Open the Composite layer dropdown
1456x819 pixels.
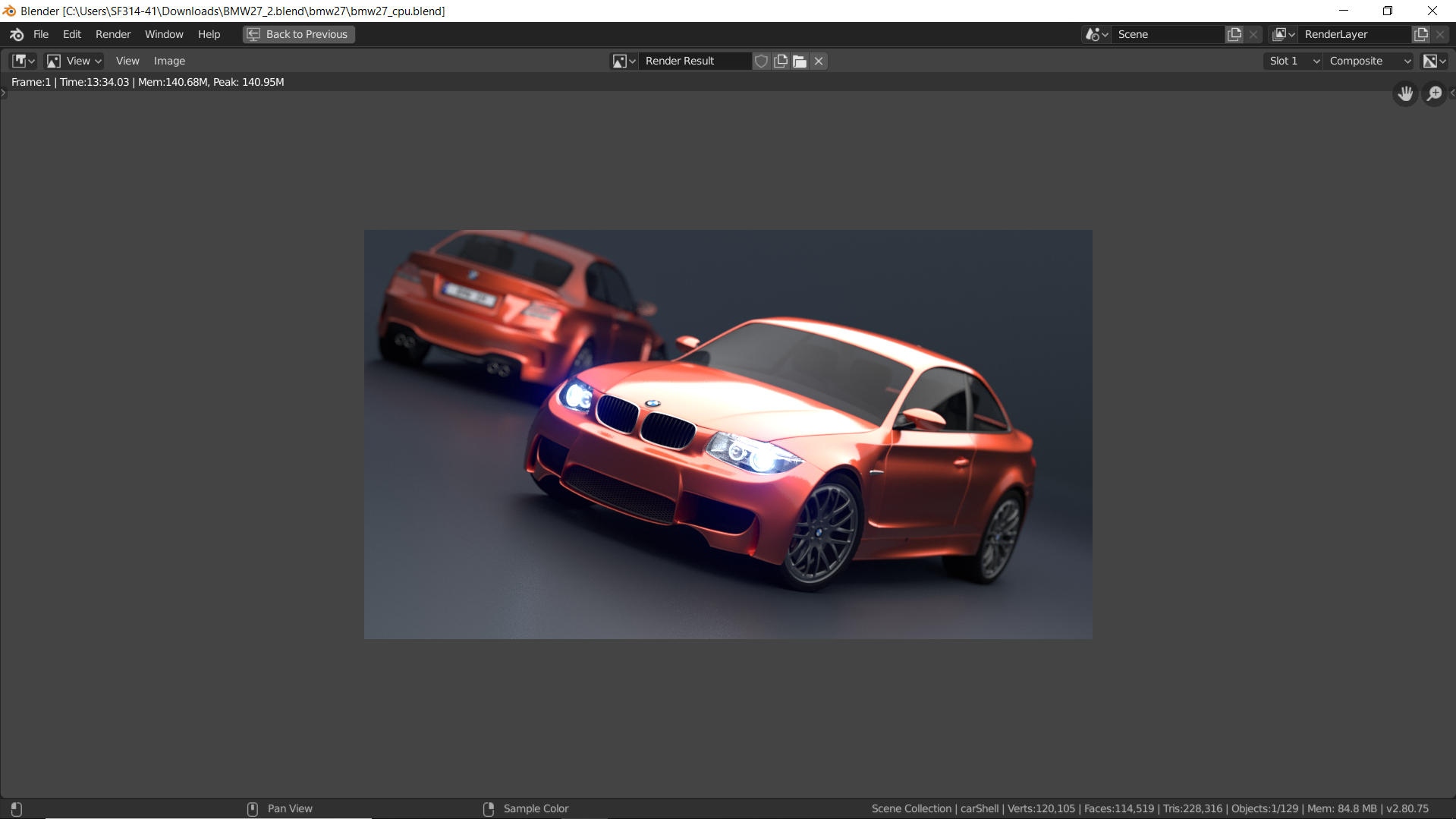coord(1370,61)
